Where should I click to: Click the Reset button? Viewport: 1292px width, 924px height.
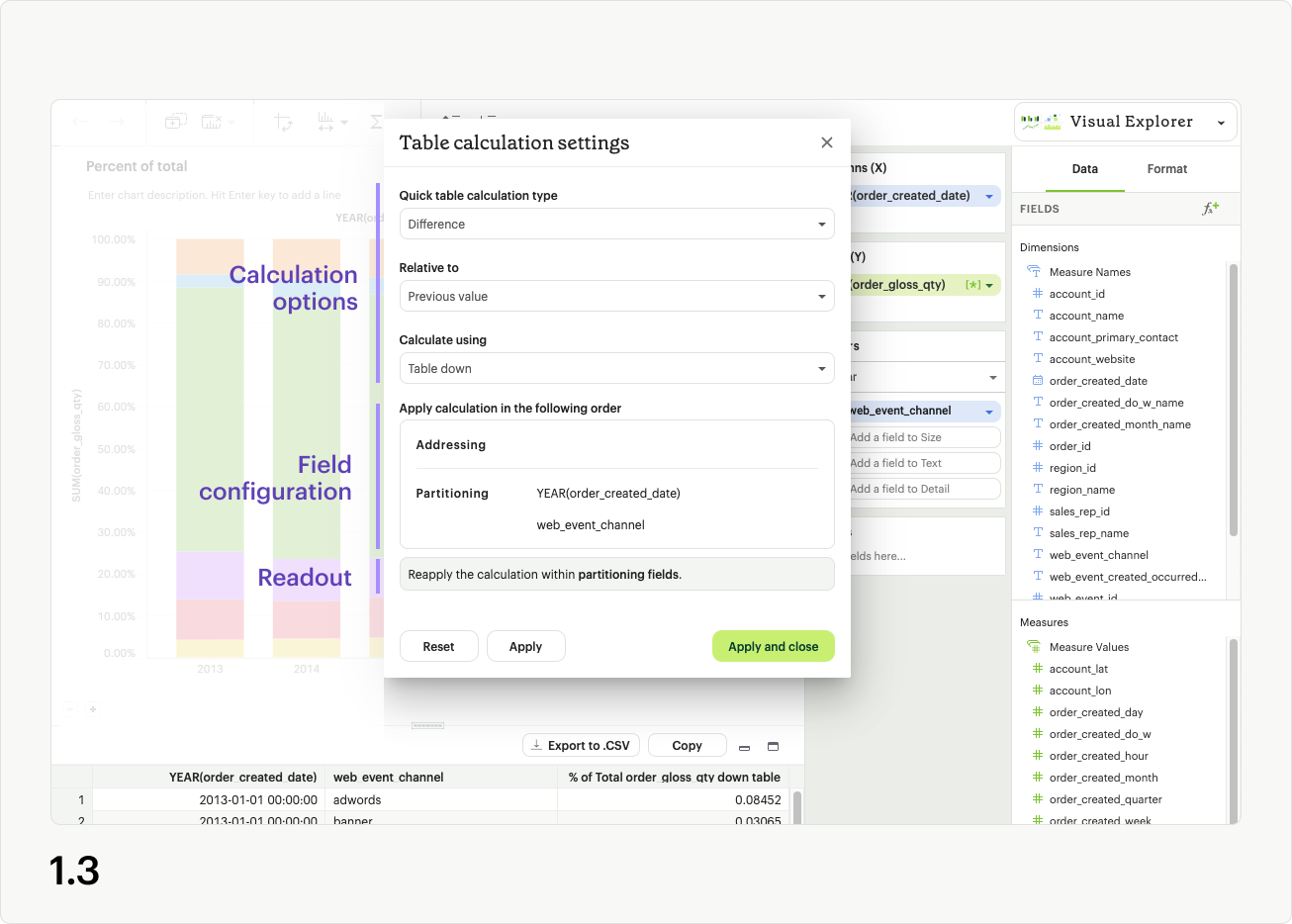coord(438,647)
